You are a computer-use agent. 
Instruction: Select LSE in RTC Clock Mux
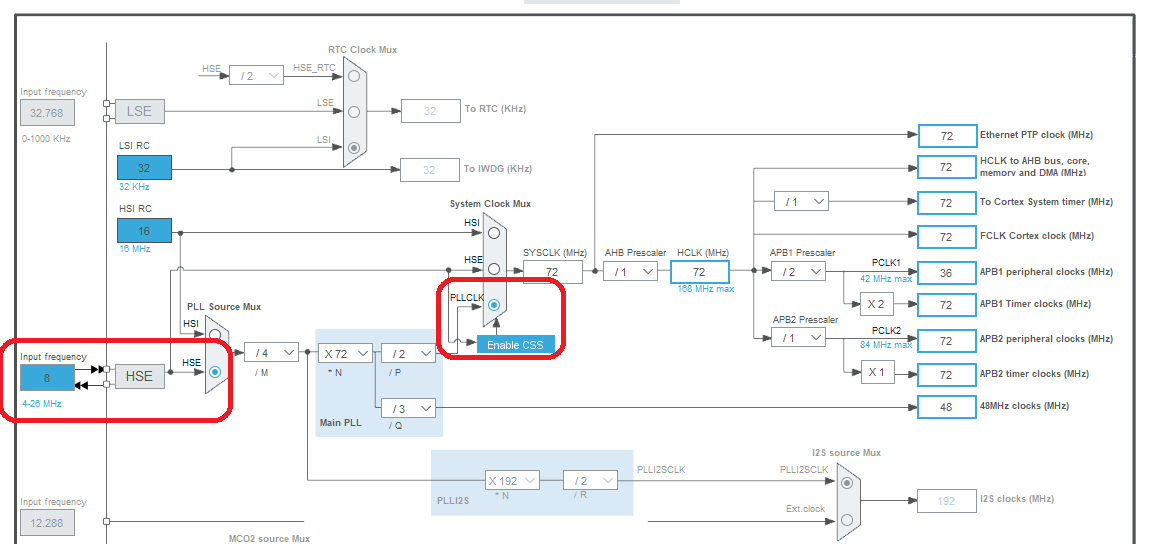click(x=355, y=111)
